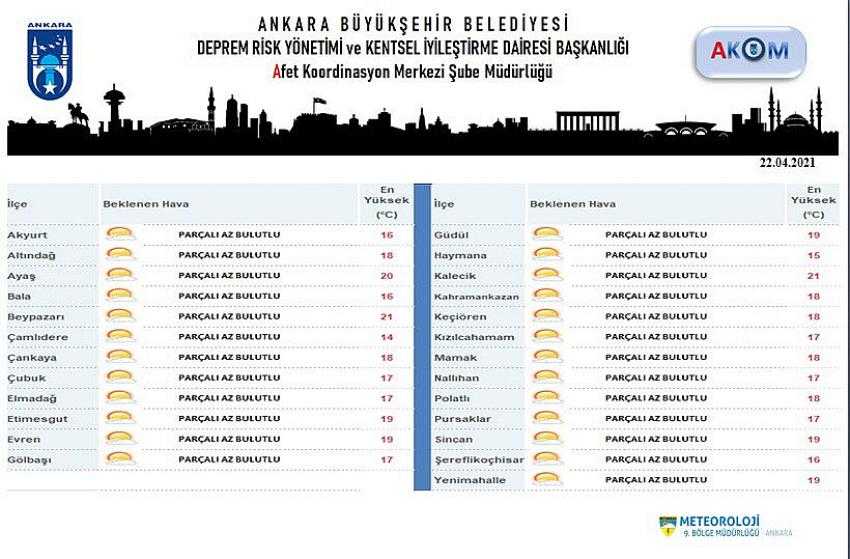Click the left table's En Yüksek header
850x559 pixels.
click(387, 202)
